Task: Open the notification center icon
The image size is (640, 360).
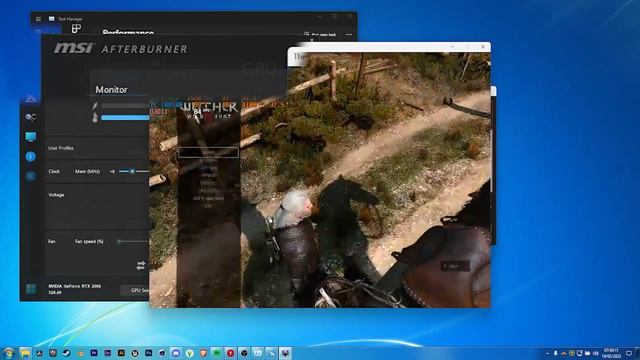Action: pyautogui.click(x=629, y=353)
